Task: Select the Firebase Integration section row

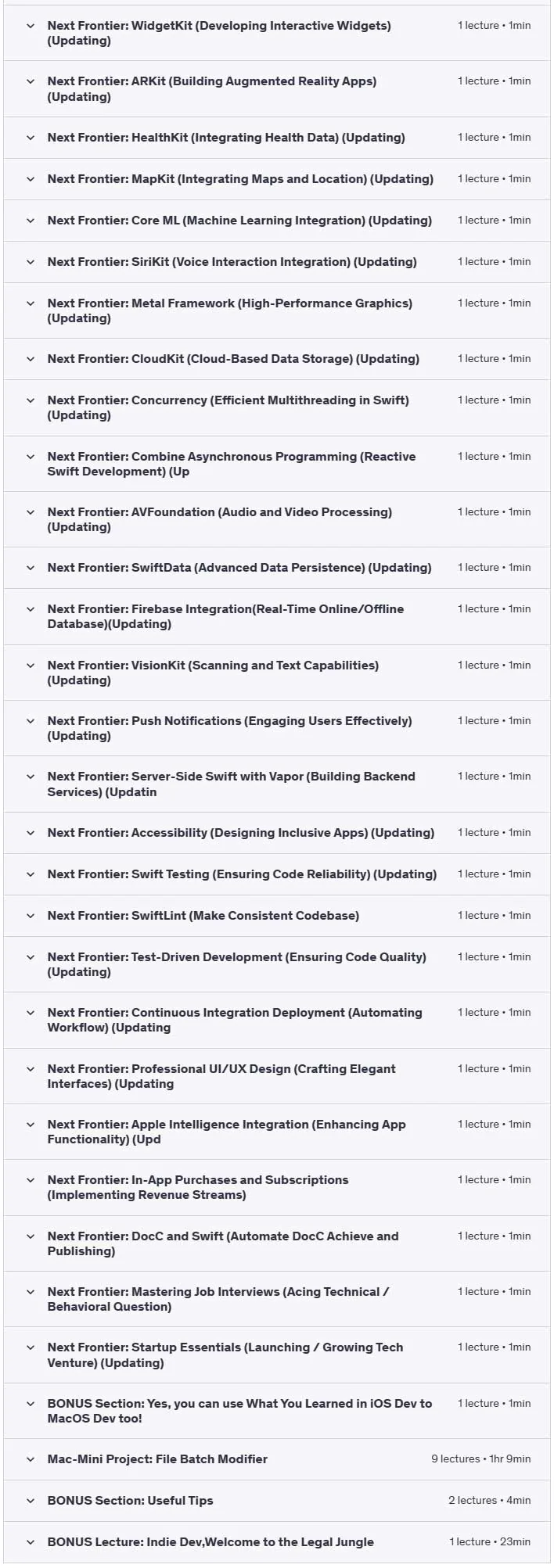Action: [277, 617]
